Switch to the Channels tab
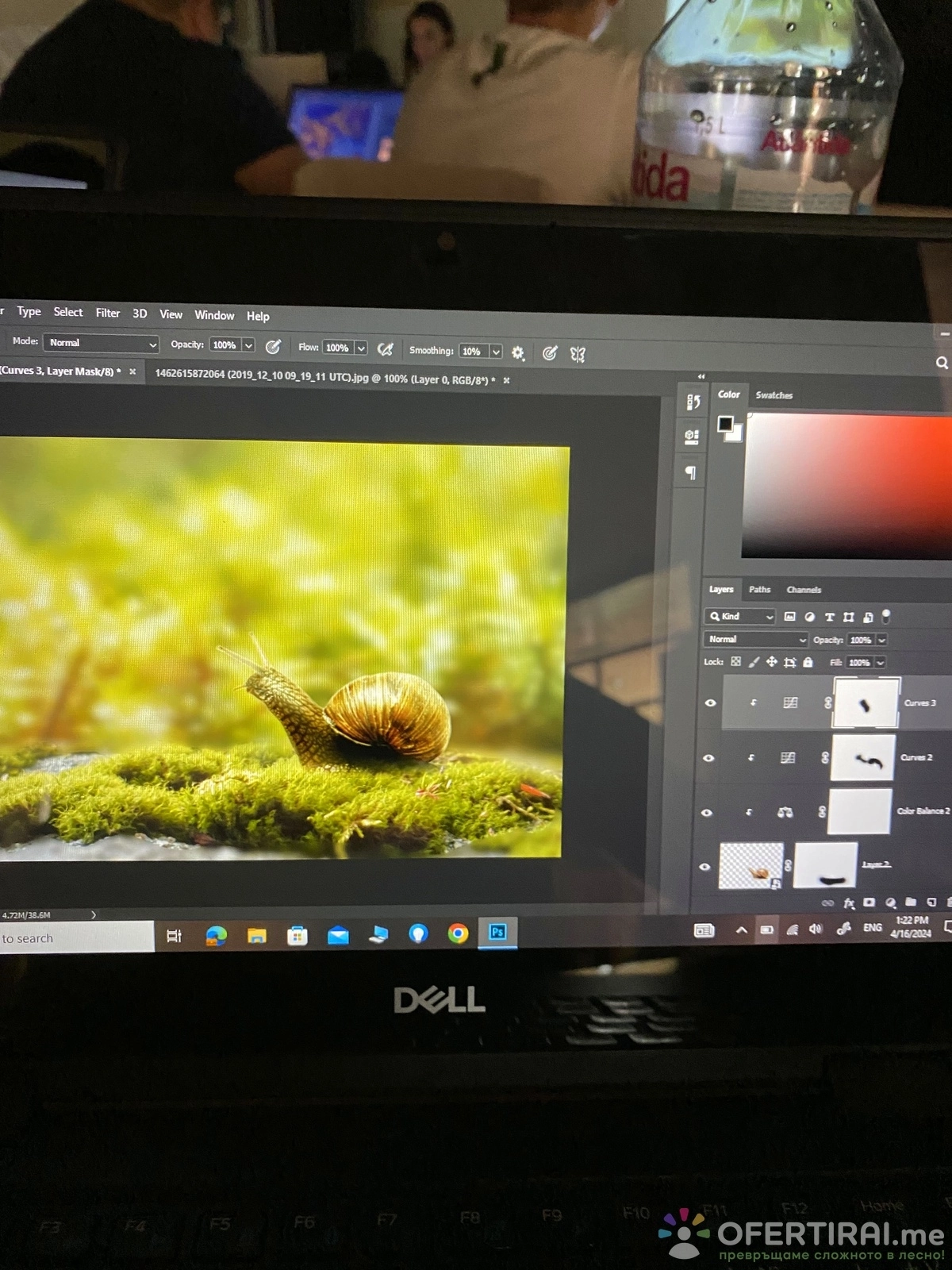 coord(804,590)
